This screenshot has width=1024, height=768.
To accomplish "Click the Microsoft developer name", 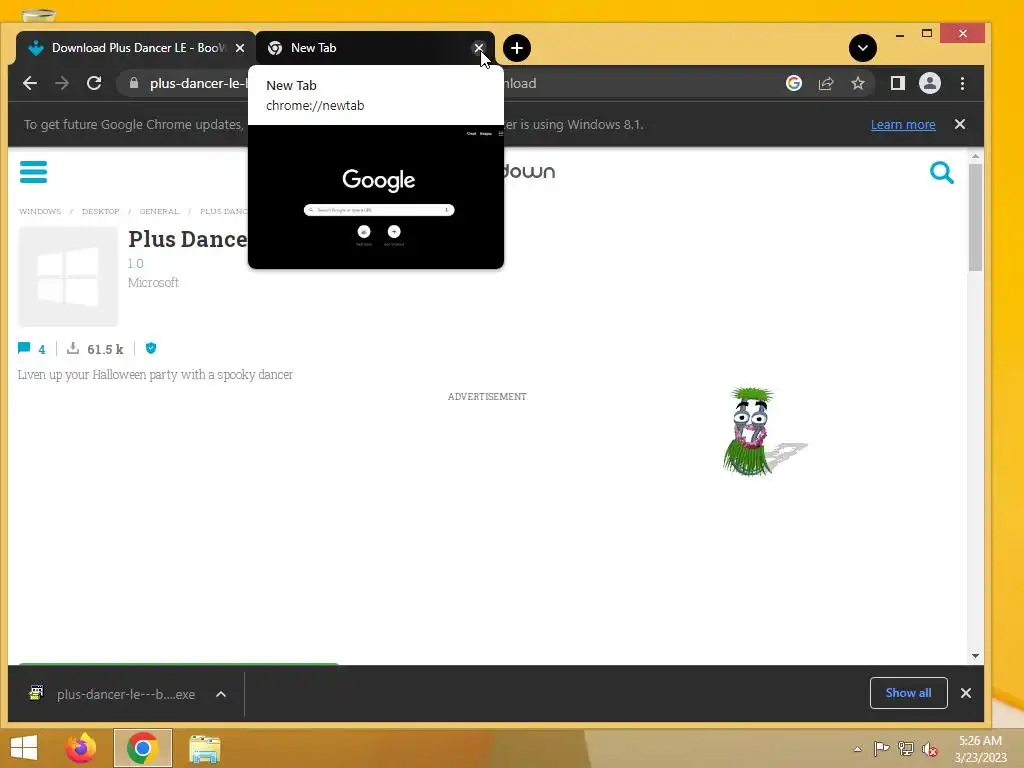I will [x=153, y=282].
